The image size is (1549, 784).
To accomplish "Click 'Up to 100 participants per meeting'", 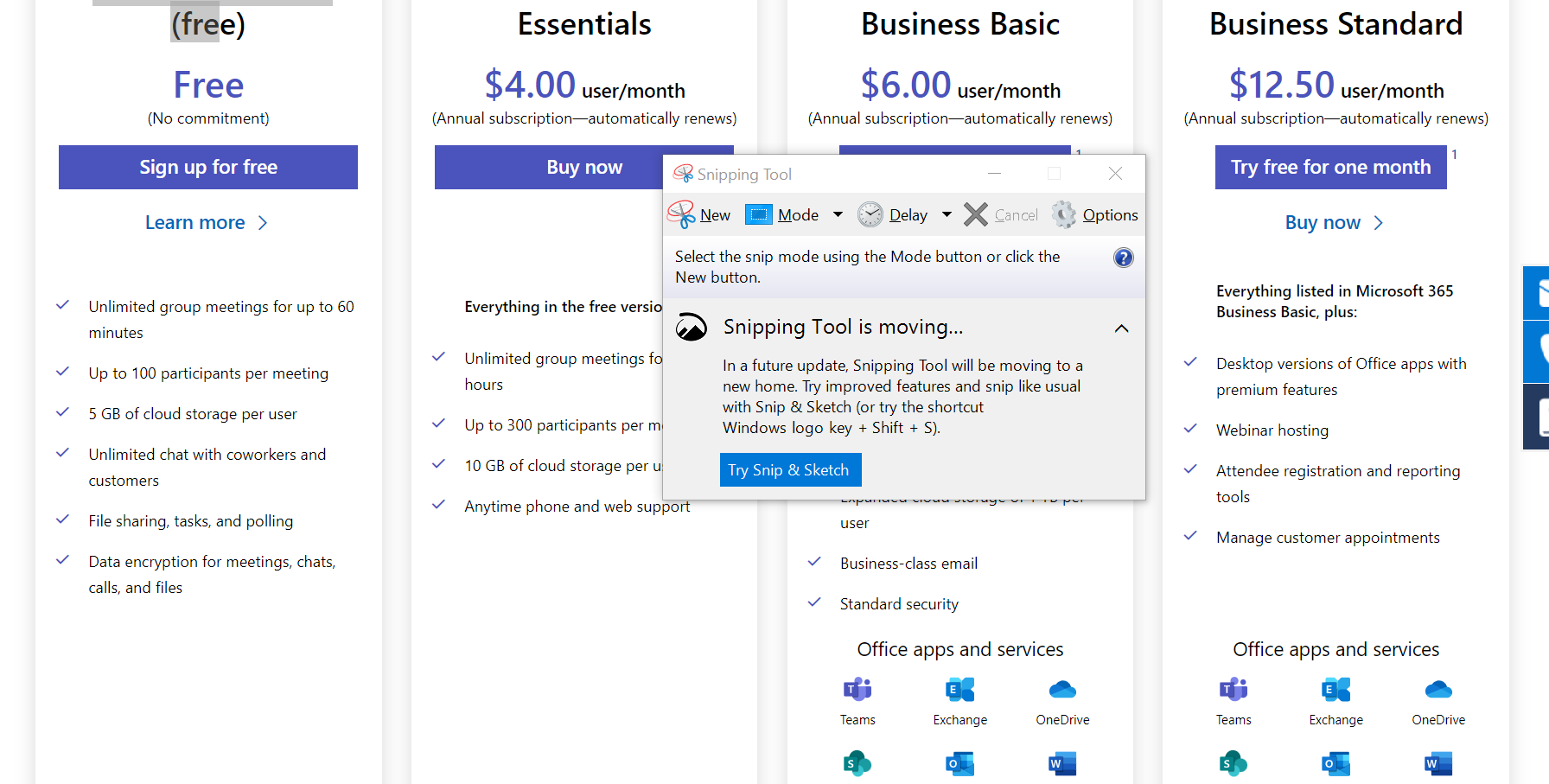I will 208,373.
